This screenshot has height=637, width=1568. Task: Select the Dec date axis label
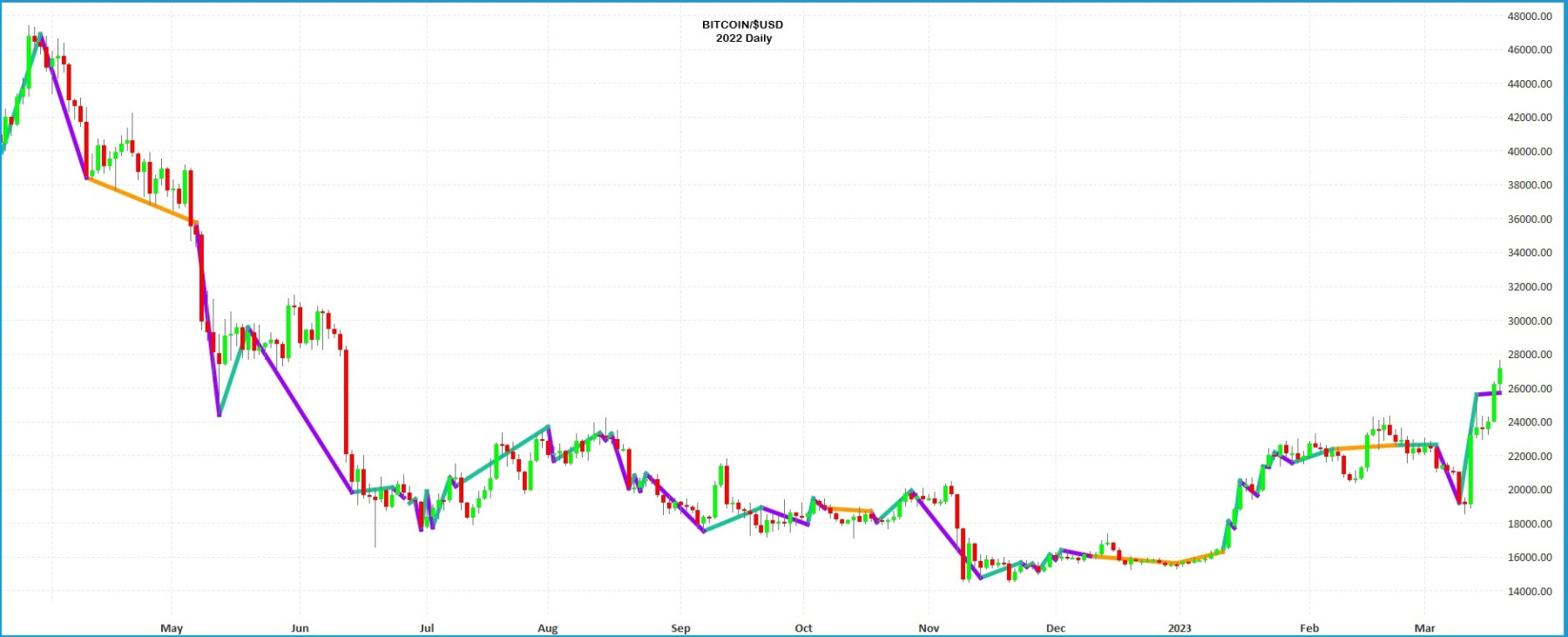point(1055,628)
